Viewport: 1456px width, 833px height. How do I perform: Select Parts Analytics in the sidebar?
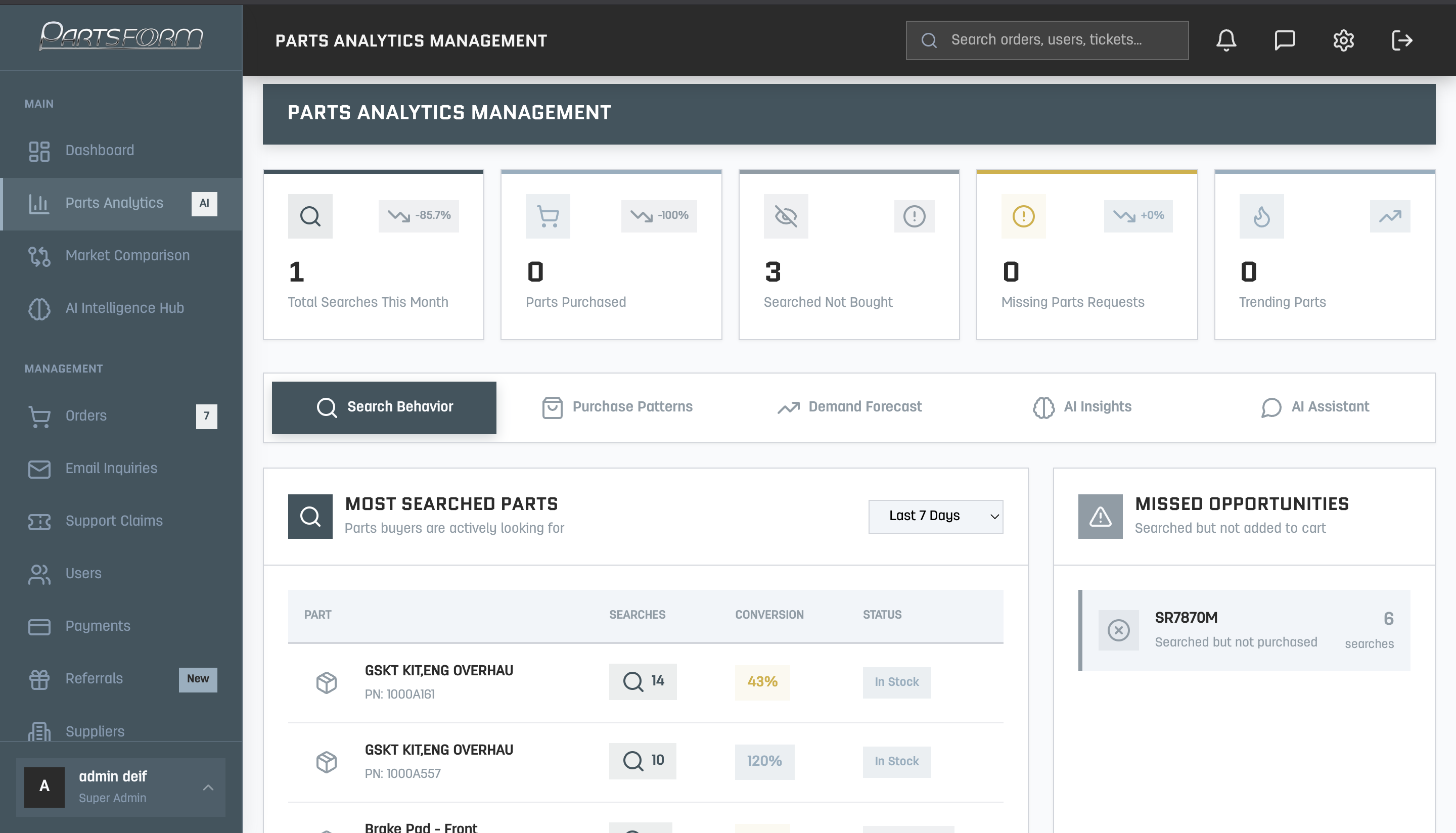tap(121, 204)
